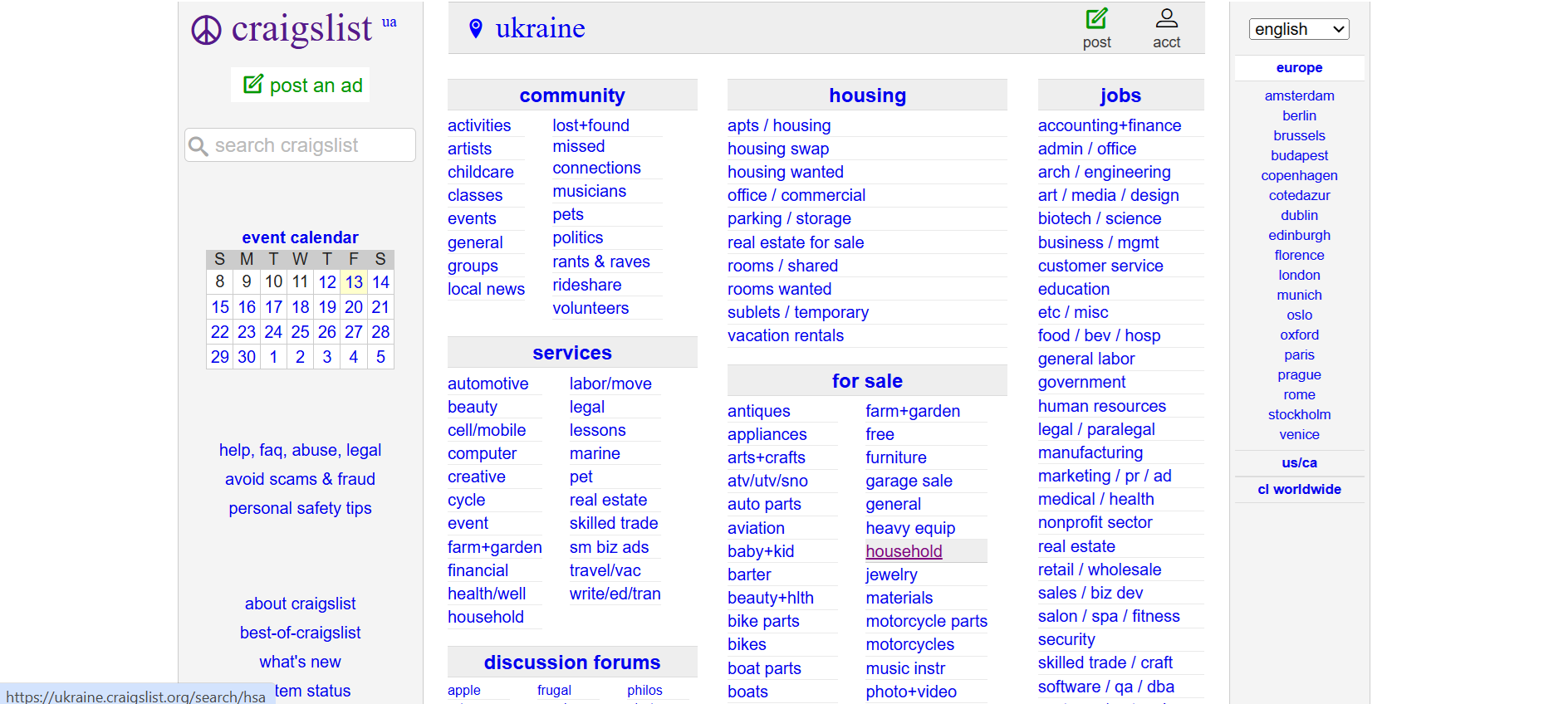This screenshot has height=704, width=1568.
Task: Click the ukraine location pin icon
Action: coord(476,28)
